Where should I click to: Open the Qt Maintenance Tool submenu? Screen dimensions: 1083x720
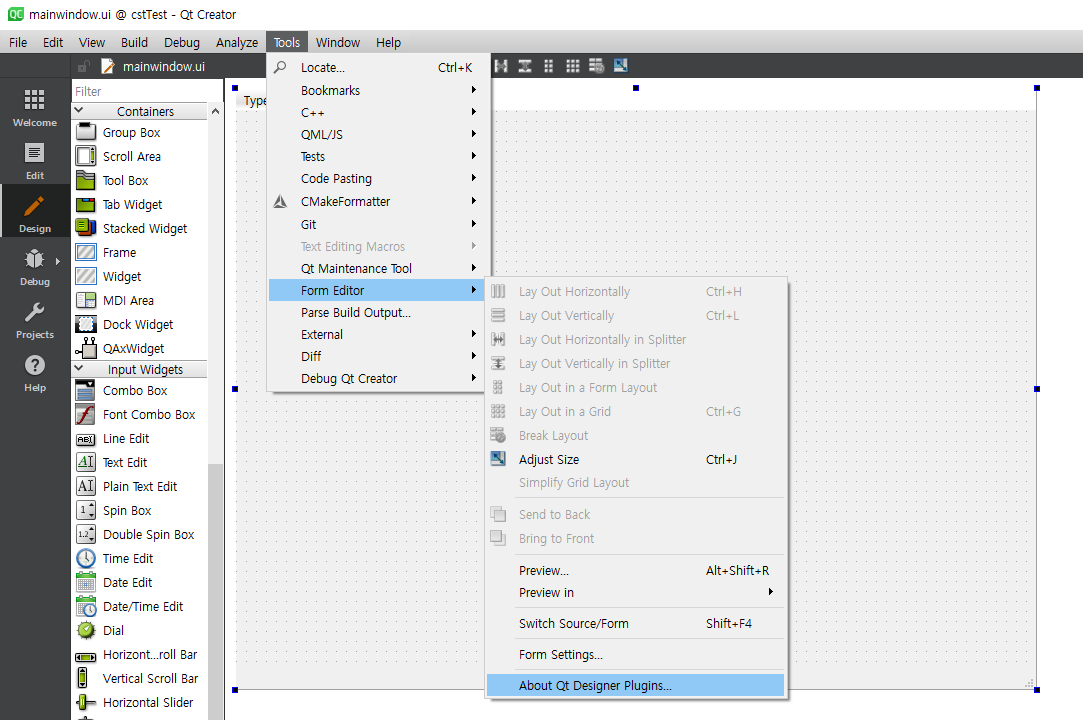(x=376, y=268)
